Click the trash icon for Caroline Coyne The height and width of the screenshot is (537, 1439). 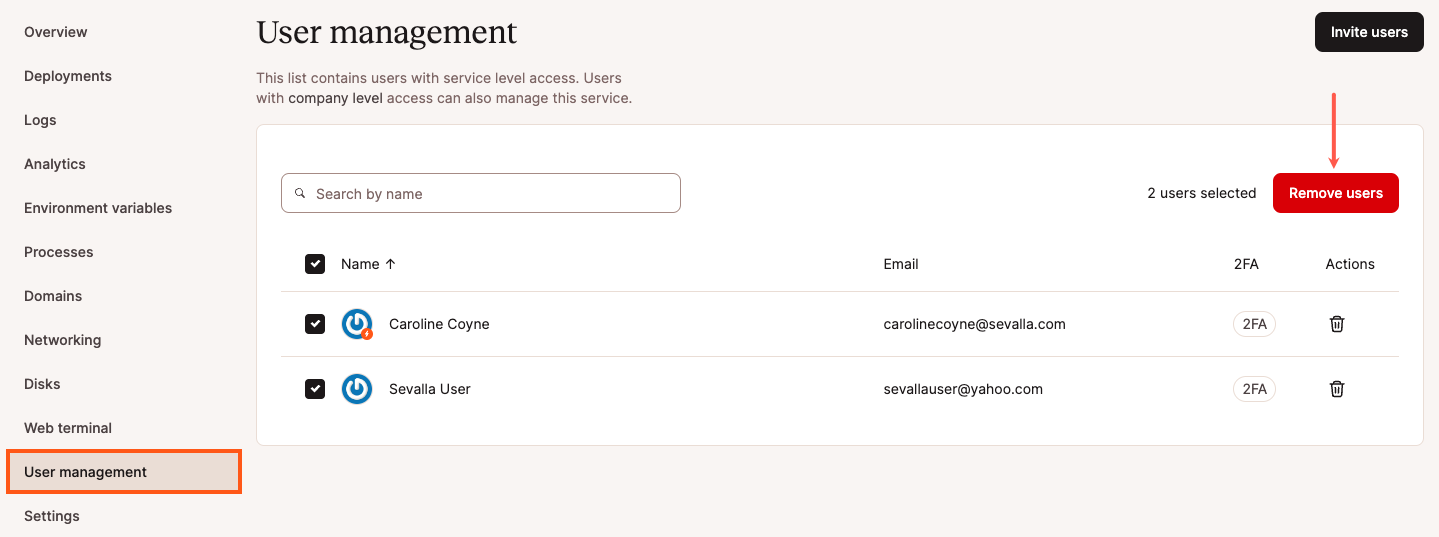point(1337,324)
